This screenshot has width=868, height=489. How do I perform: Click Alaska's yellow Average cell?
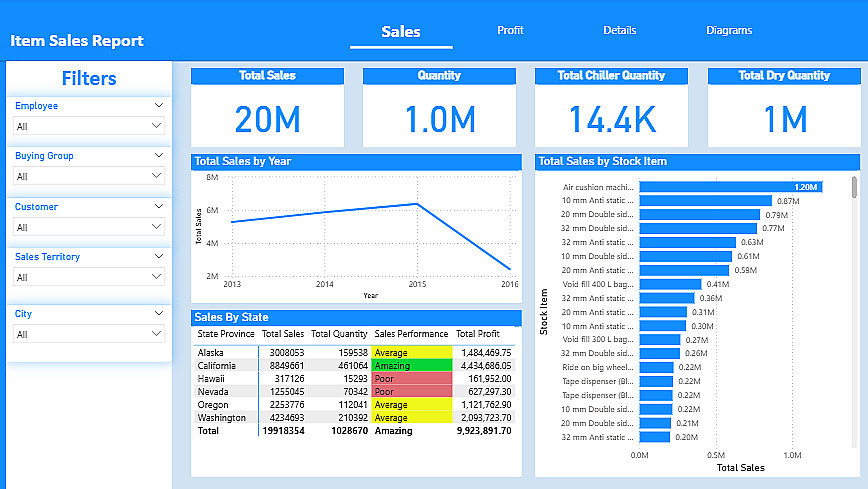tap(412, 353)
